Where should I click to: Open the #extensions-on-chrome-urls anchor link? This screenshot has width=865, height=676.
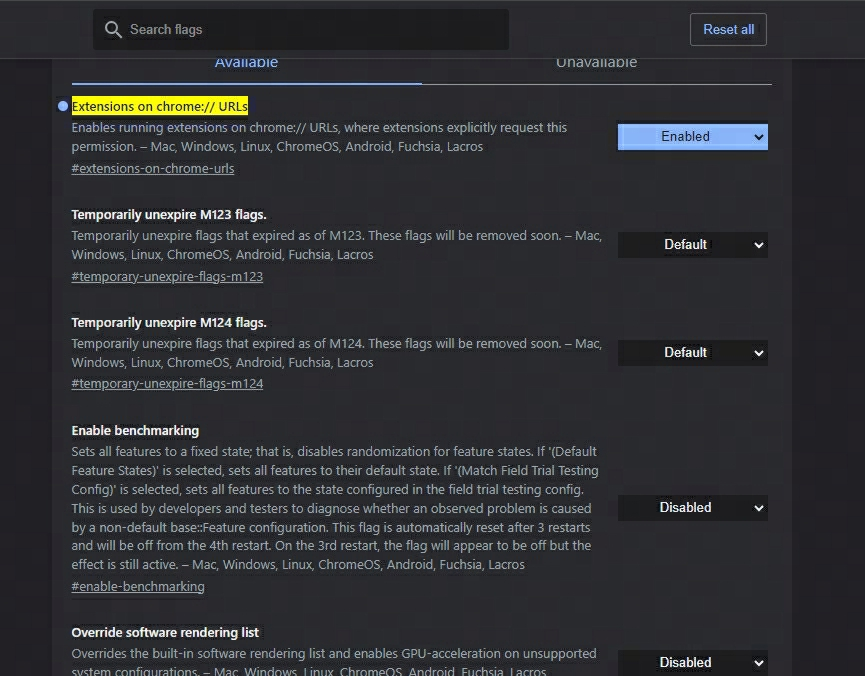click(153, 169)
